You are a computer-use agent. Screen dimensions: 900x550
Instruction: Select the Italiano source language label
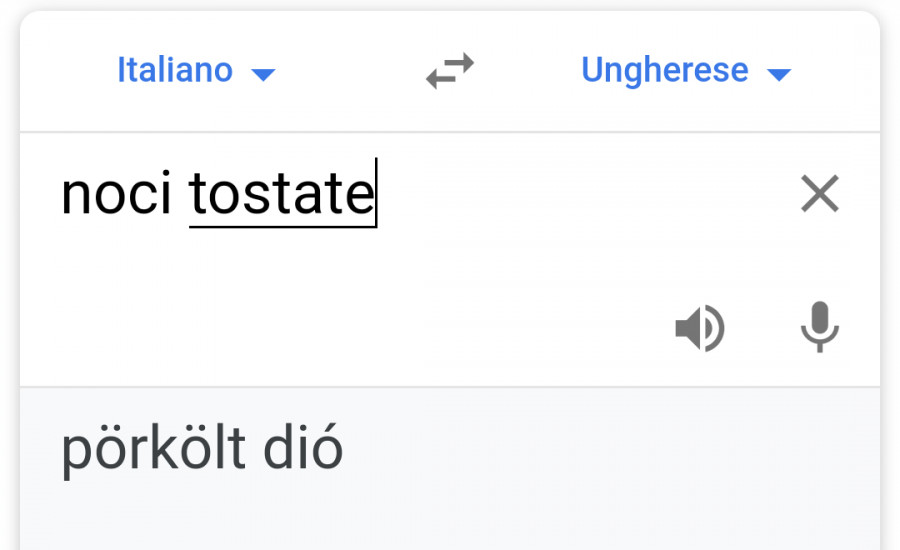[x=175, y=71]
